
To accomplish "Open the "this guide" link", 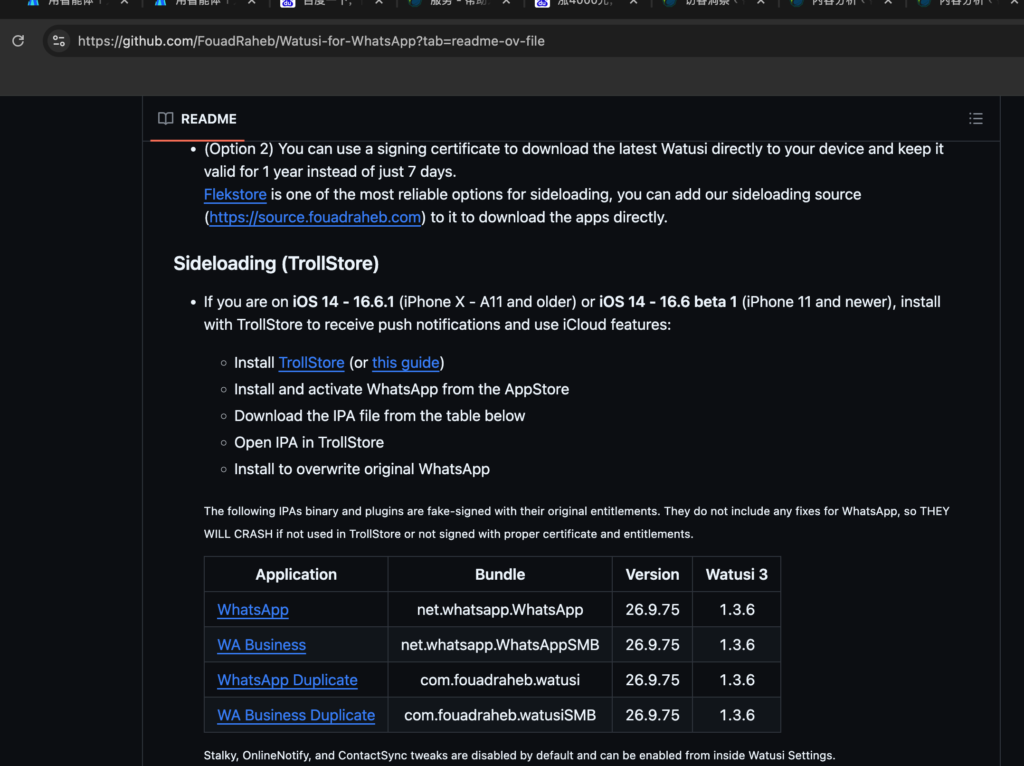I will coord(405,363).
